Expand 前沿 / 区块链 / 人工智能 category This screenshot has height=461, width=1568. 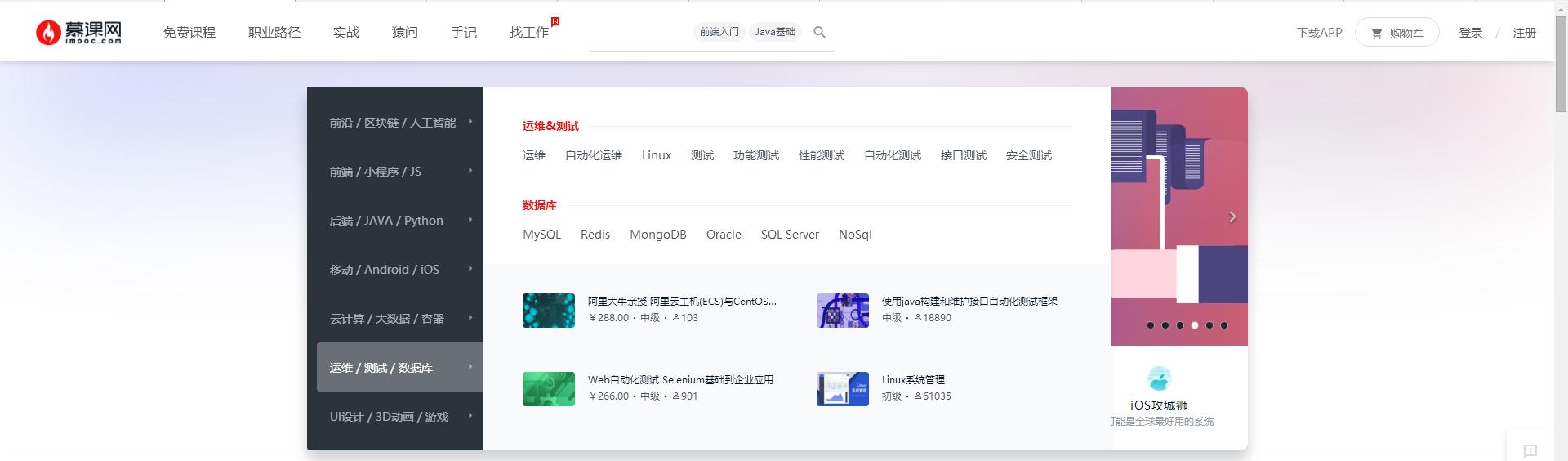point(400,123)
